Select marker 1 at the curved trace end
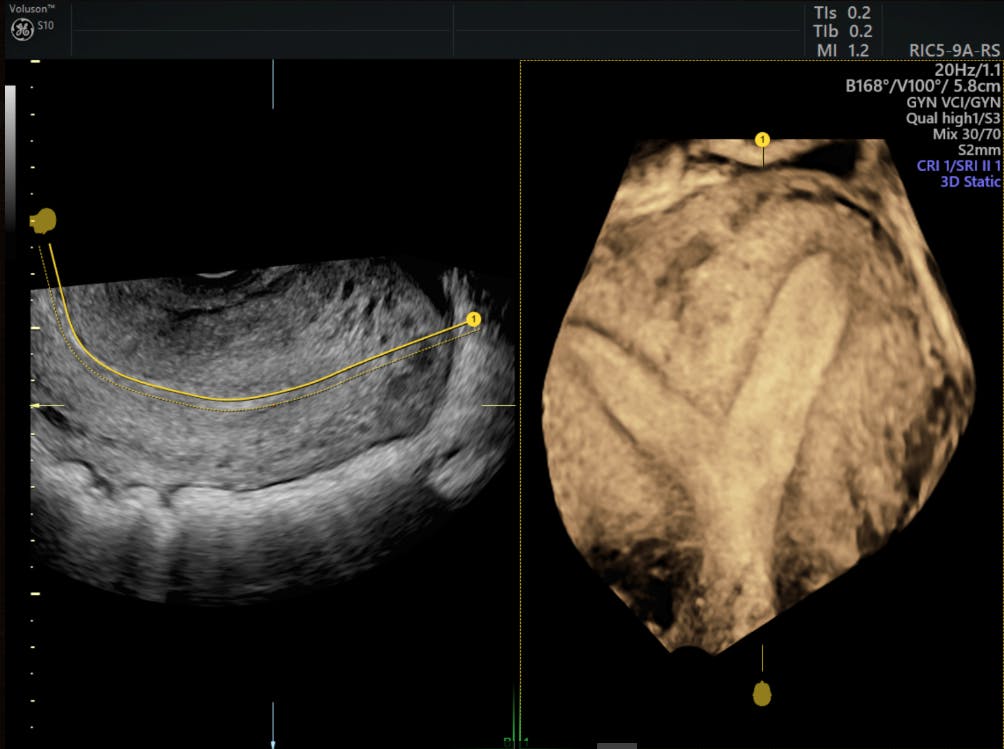The height and width of the screenshot is (749, 1004). pos(473,319)
